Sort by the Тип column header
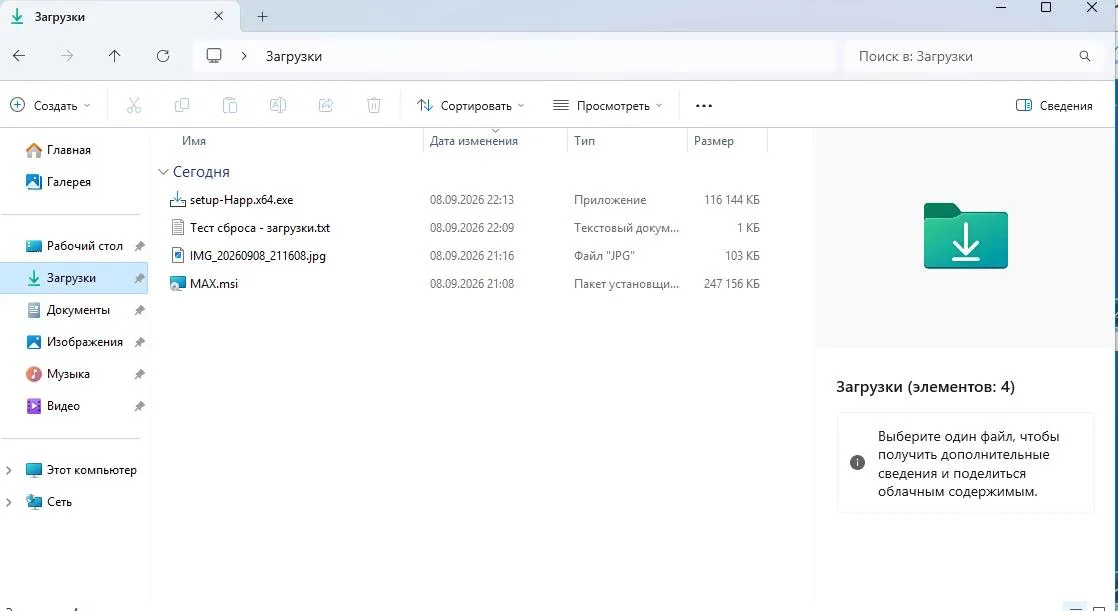1118x611 pixels. 584,141
